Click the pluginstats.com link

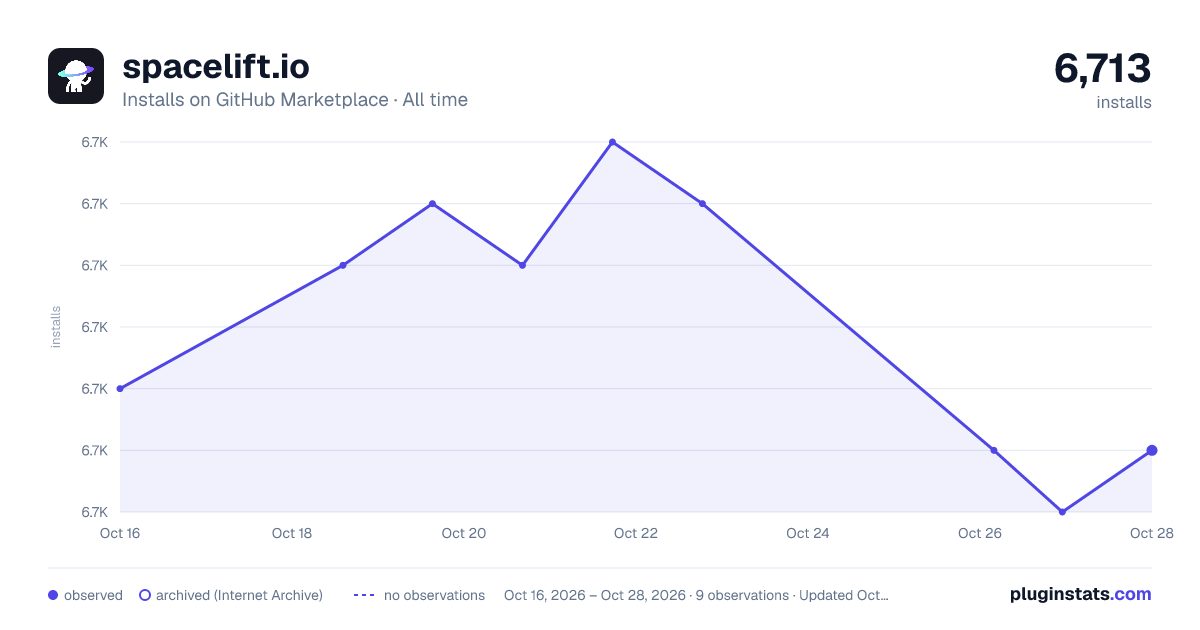coord(1081,594)
